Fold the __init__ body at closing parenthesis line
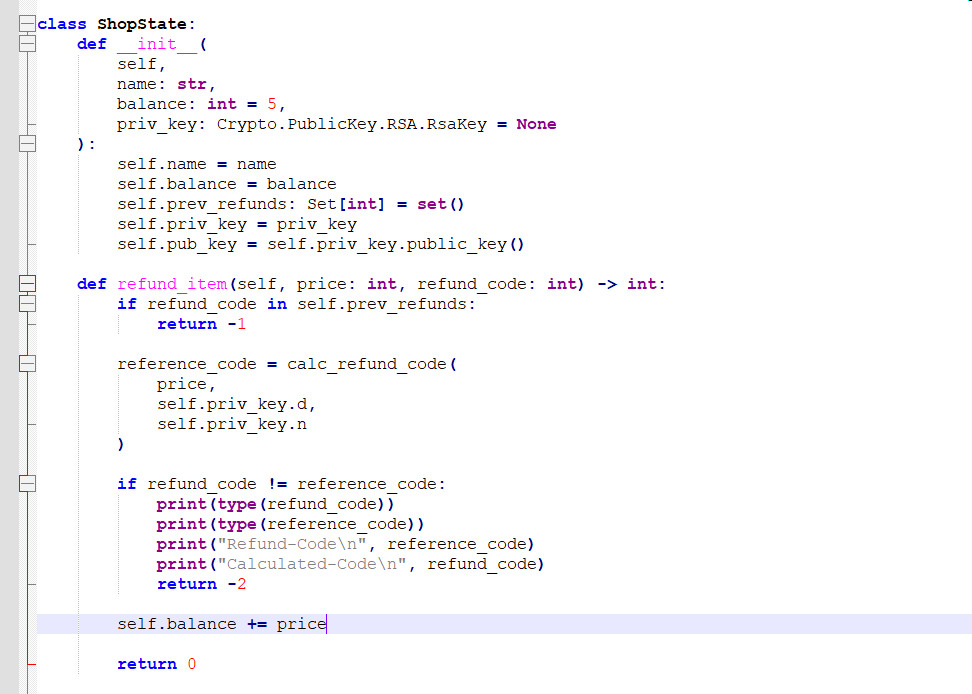This screenshot has height=694, width=972. 28,144
